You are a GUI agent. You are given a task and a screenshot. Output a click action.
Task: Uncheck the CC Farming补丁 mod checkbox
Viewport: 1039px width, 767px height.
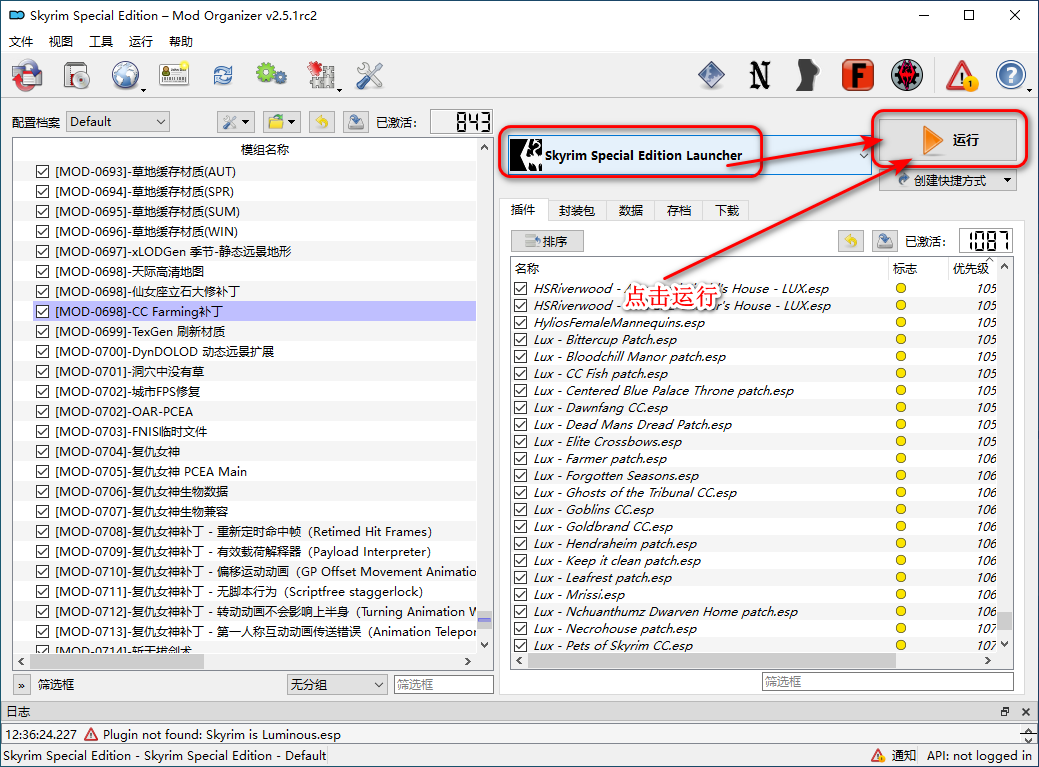(x=42, y=311)
